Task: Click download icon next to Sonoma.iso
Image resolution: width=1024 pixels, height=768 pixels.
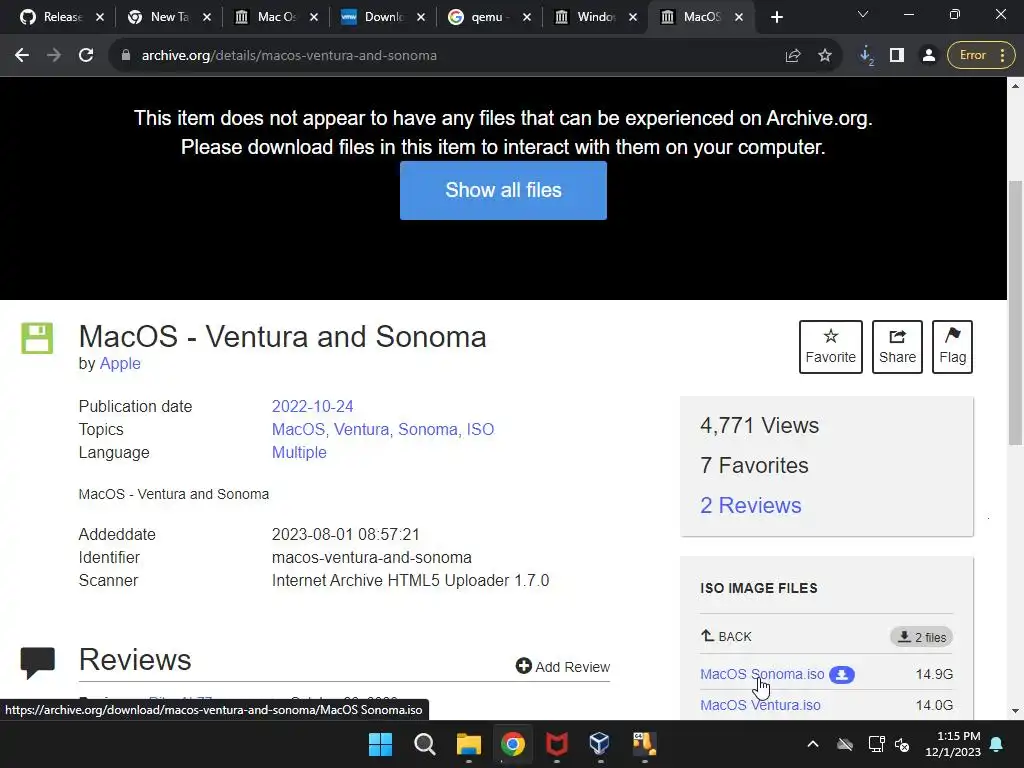Action: tap(842, 675)
